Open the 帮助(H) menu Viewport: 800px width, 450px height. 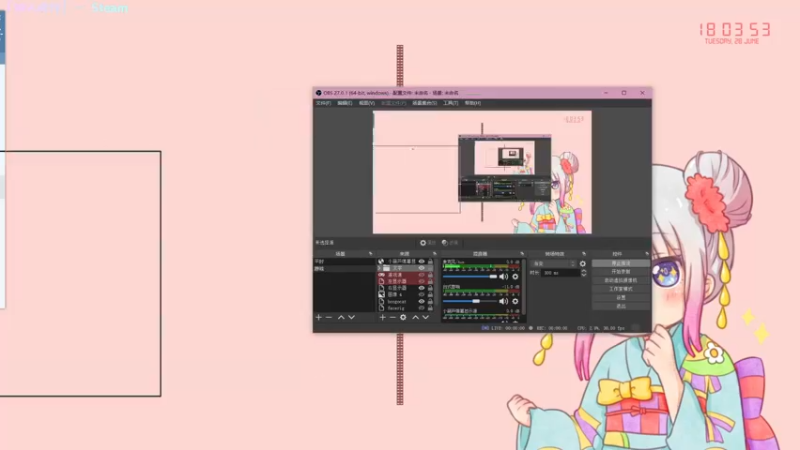473,103
